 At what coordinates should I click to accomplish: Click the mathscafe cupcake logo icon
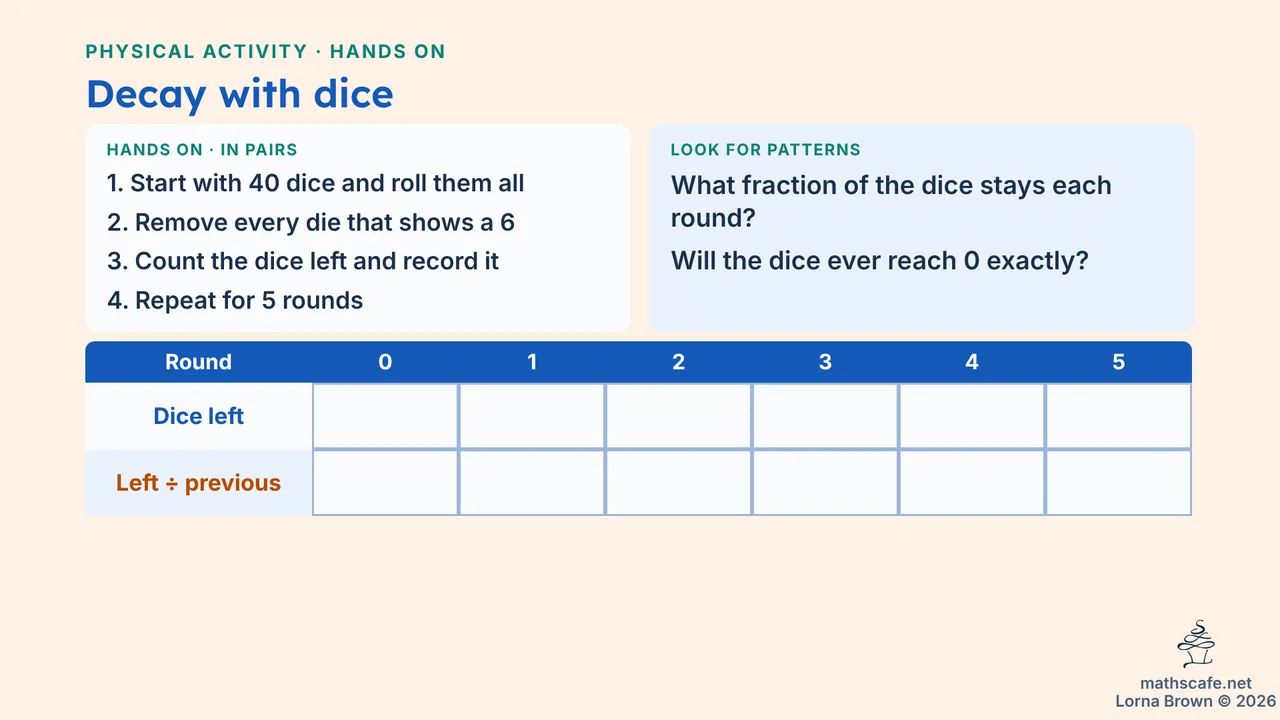pyautogui.click(x=1196, y=644)
